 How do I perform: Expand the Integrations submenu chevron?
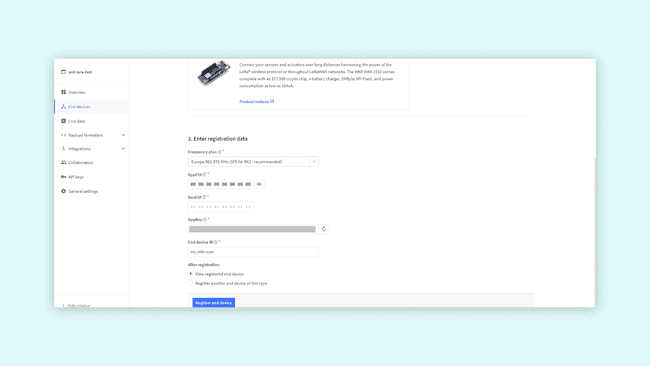[123, 148]
